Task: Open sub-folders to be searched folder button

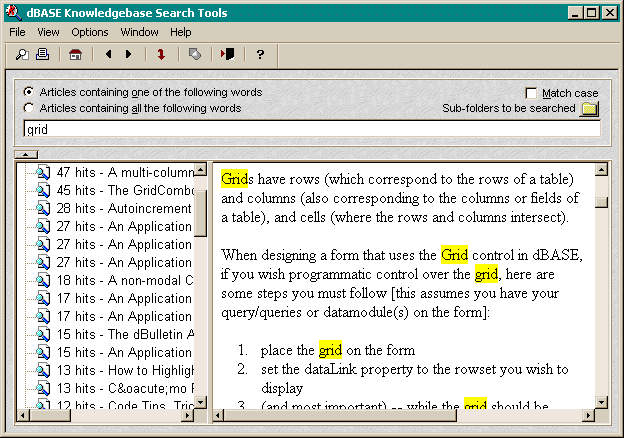Action: [589, 108]
